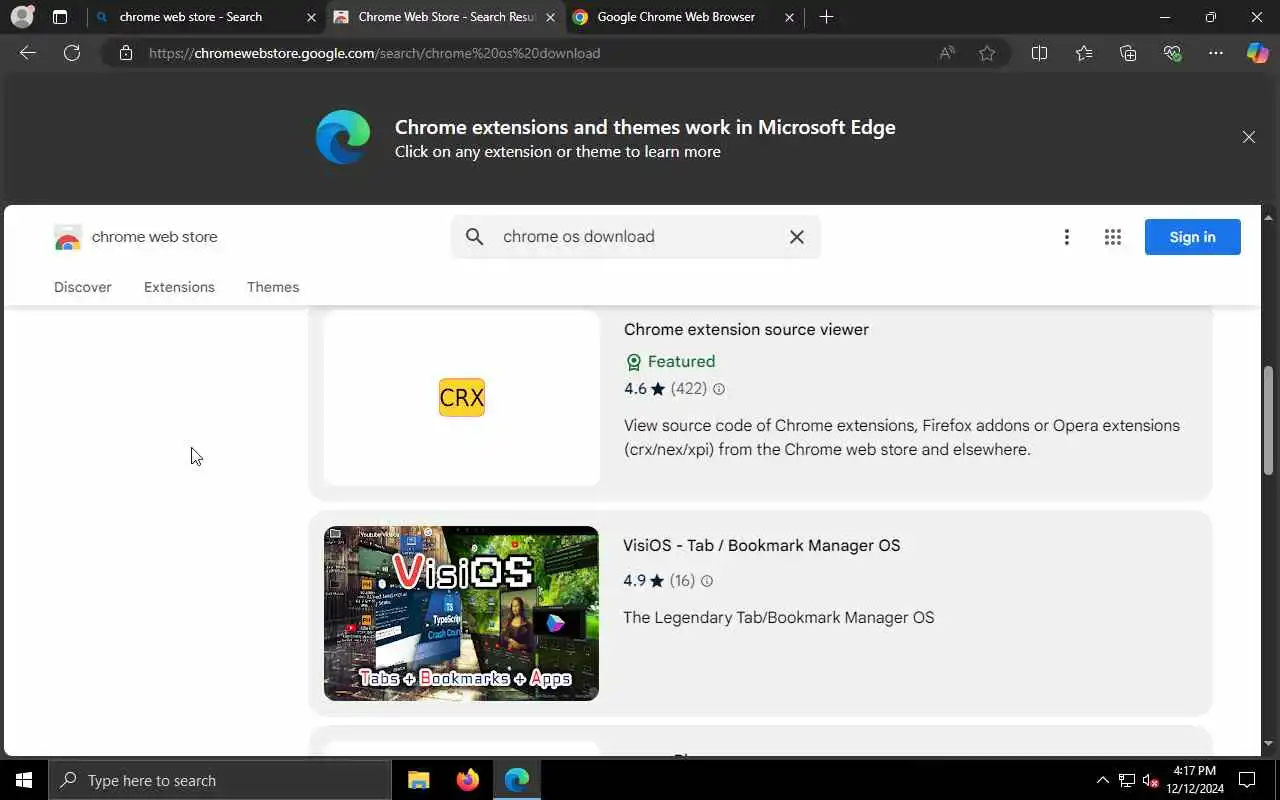Open 'Chrome extension source viewer' title
Viewport: 1280px width, 800px height.
pyautogui.click(x=746, y=330)
